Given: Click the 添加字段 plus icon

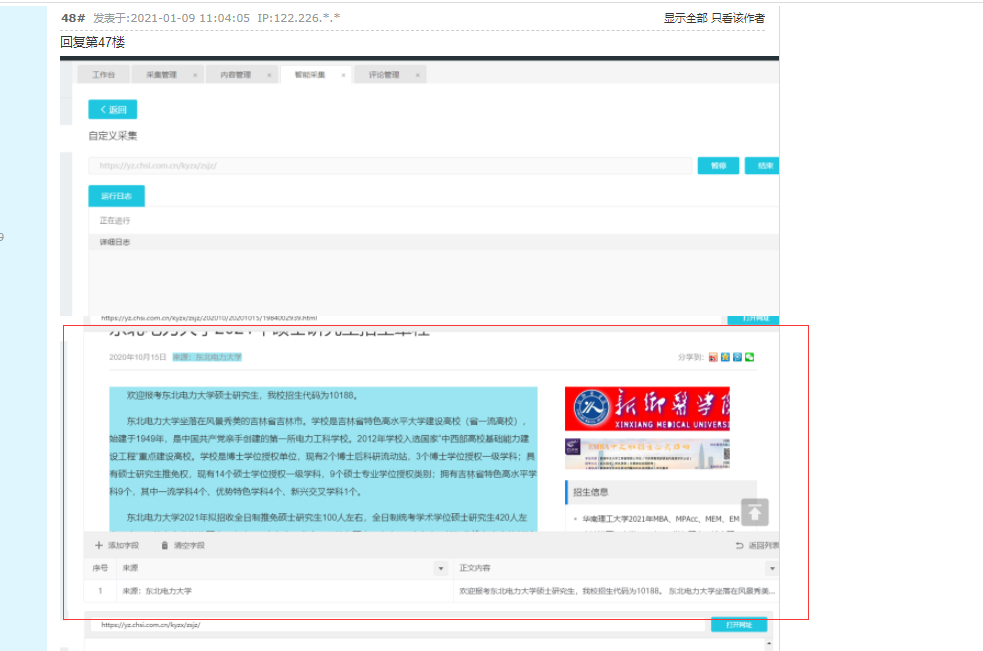Looking at the screenshot, I should coord(98,545).
